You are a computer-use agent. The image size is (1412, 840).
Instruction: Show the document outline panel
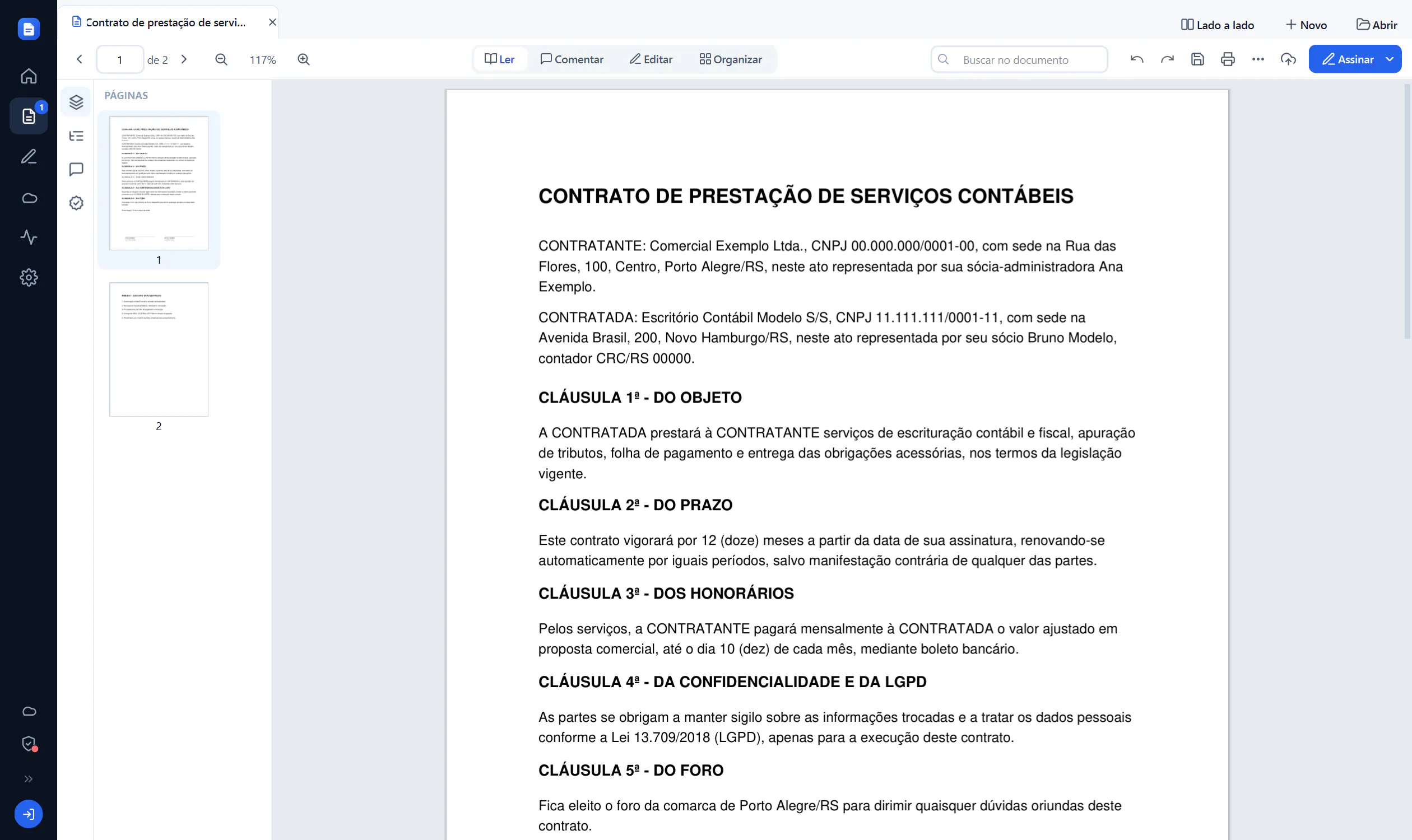(x=76, y=136)
